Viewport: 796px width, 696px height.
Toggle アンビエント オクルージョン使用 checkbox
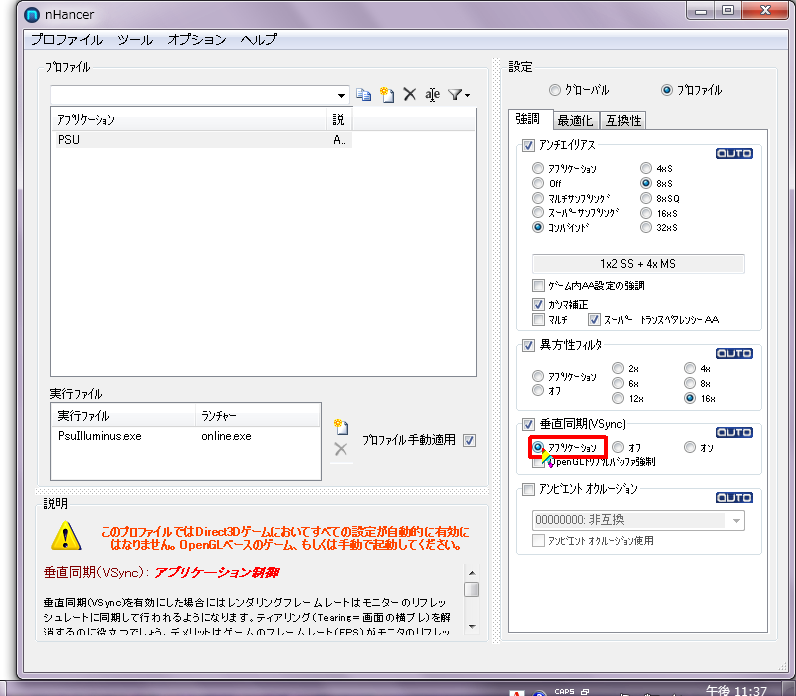click(x=539, y=540)
